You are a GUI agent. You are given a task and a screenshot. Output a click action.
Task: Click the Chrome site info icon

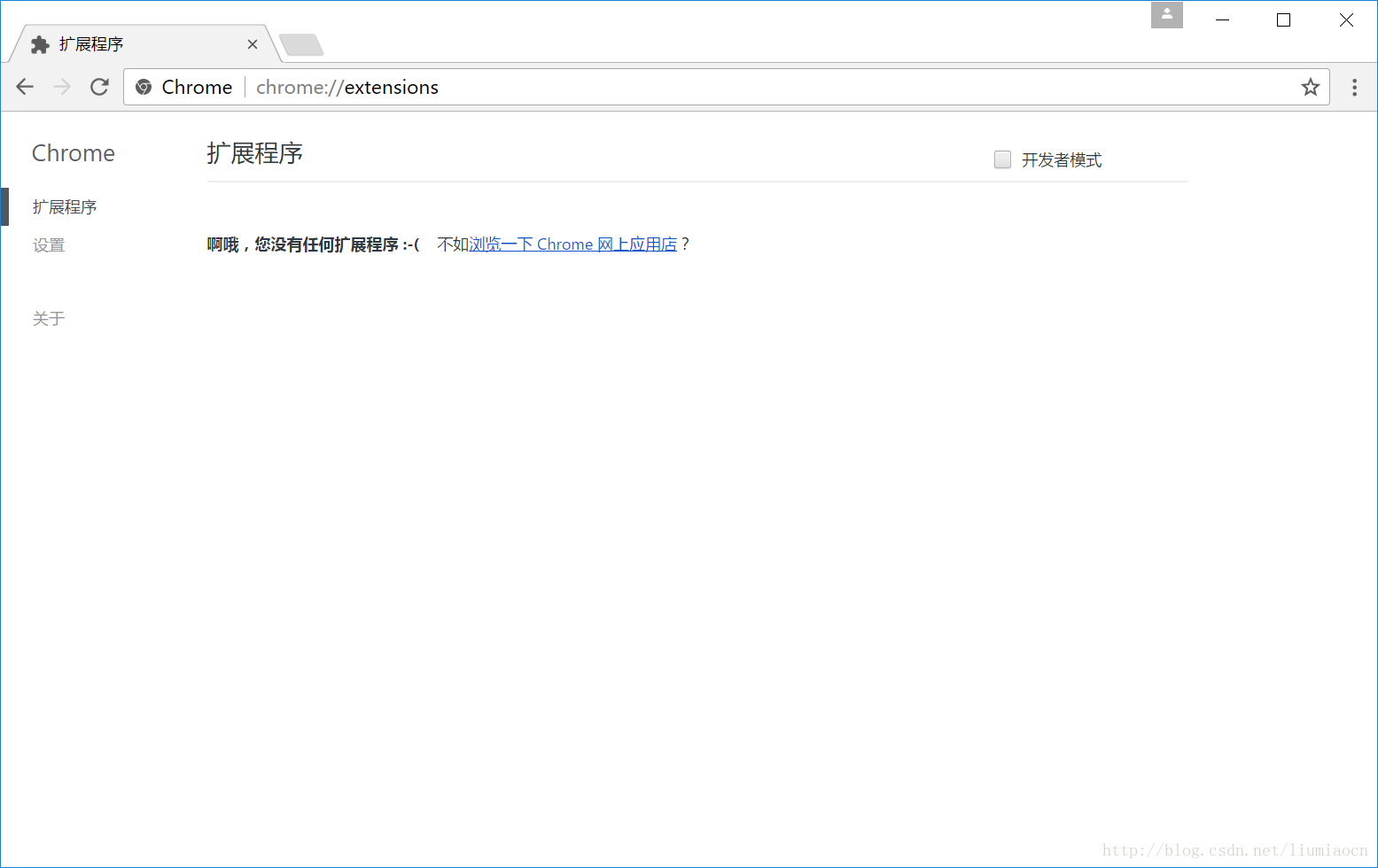click(x=144, y=87)
